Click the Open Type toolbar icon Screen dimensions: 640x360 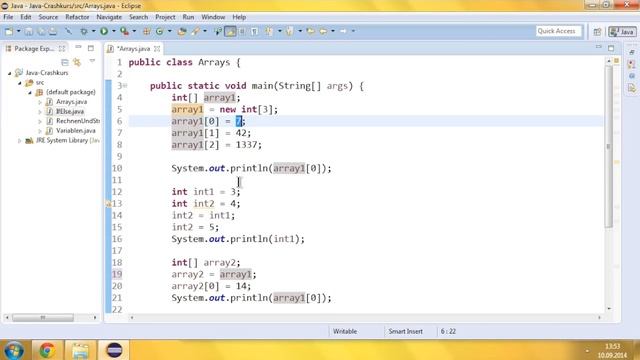[182, 31]
